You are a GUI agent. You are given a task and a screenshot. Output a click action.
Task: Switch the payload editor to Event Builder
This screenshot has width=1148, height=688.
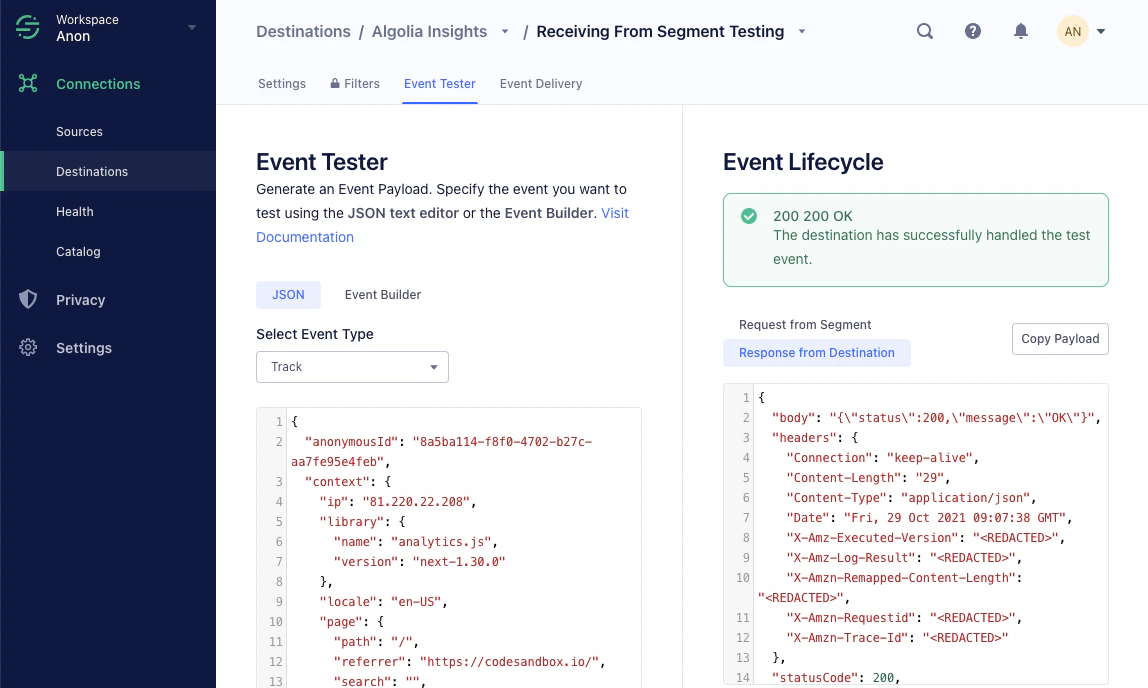tap(383, 294)
